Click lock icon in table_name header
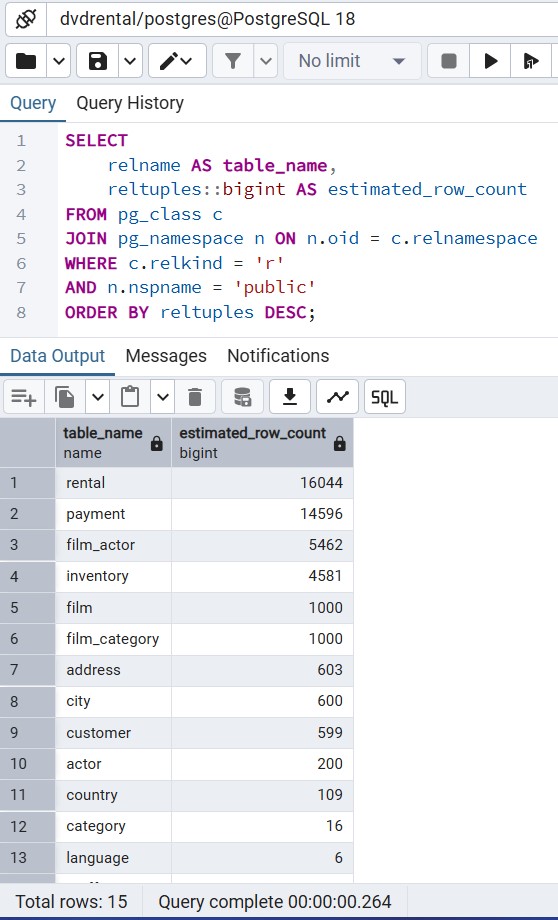 tap(157, 444)
